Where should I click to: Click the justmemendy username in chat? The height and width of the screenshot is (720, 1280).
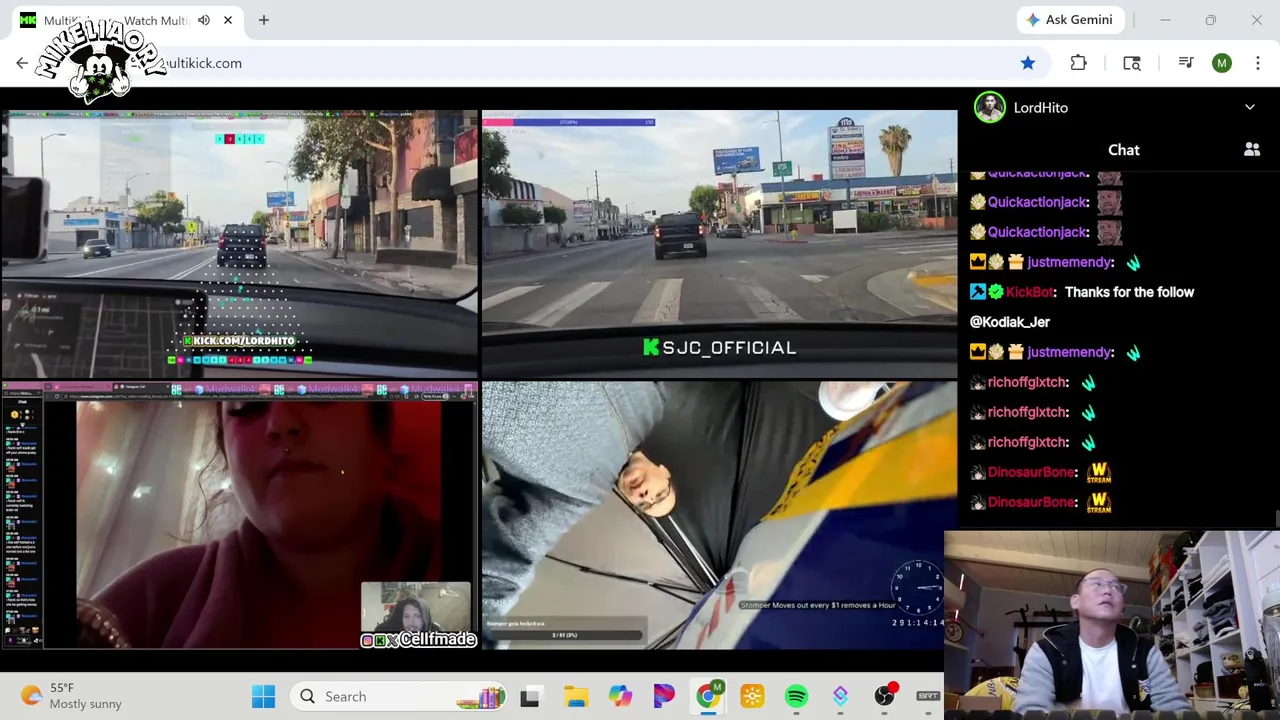pyautogui.click(x=1070, y=262)
